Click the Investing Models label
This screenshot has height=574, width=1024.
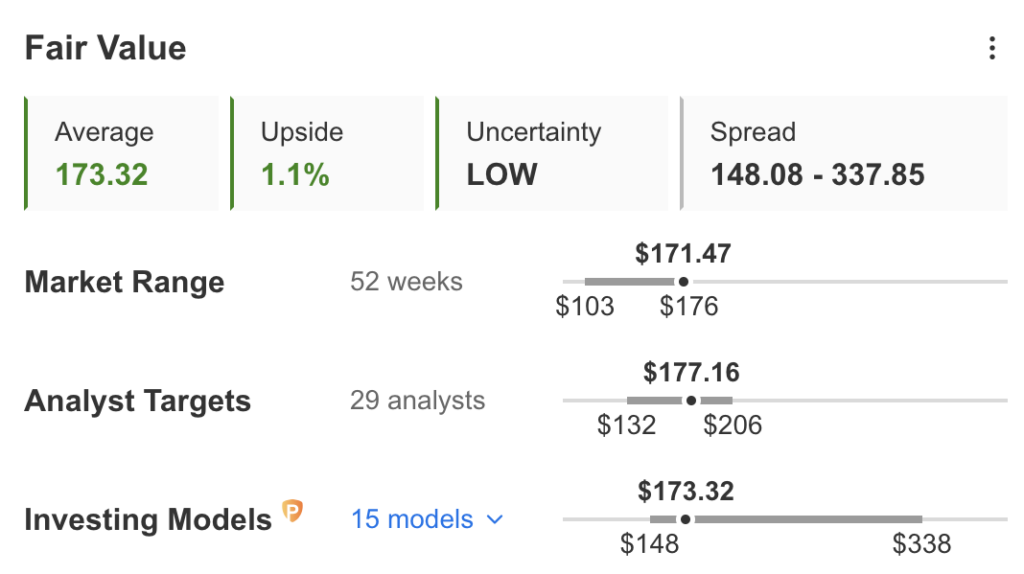click(148, 520)
